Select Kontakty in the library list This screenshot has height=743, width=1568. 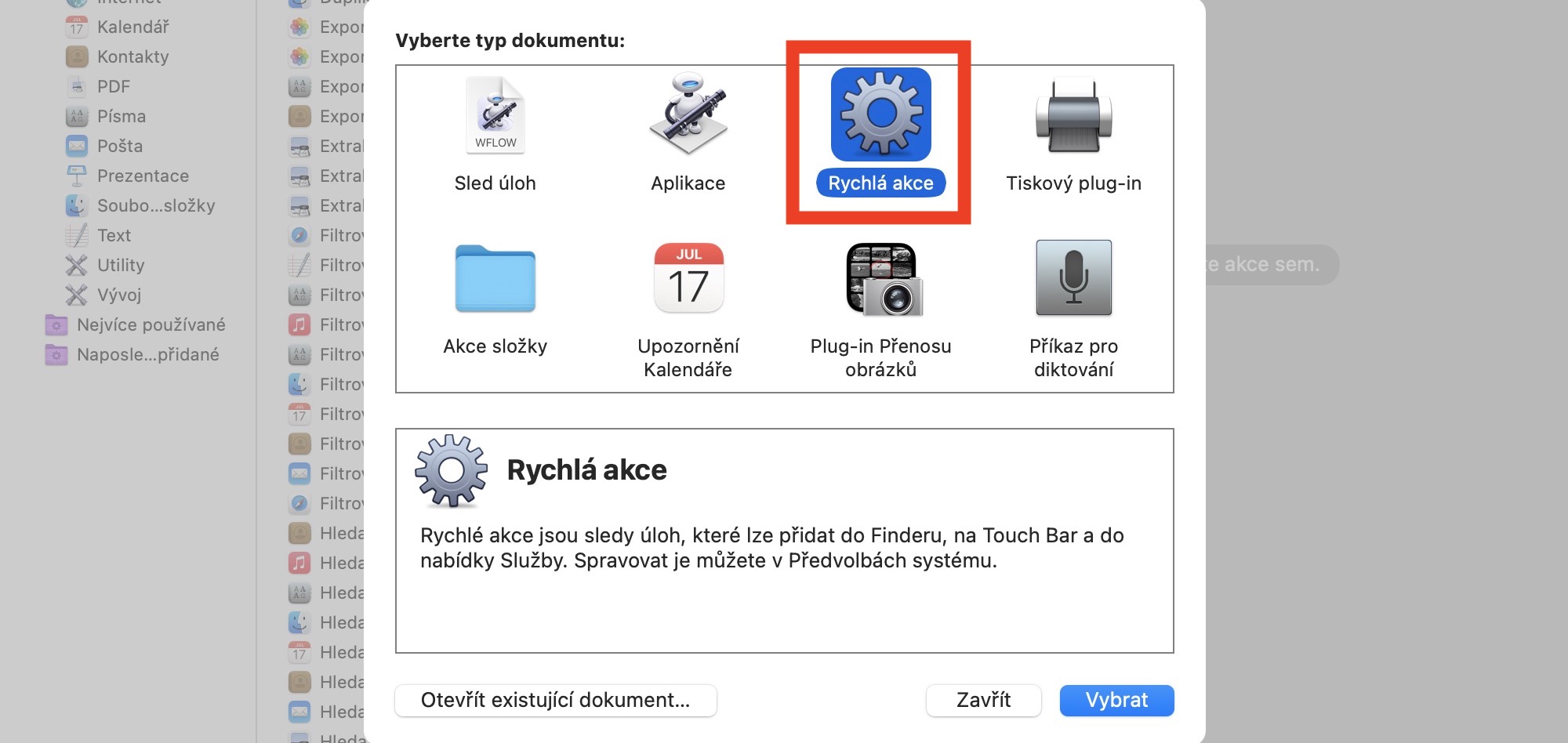click(x=132, y=57)
